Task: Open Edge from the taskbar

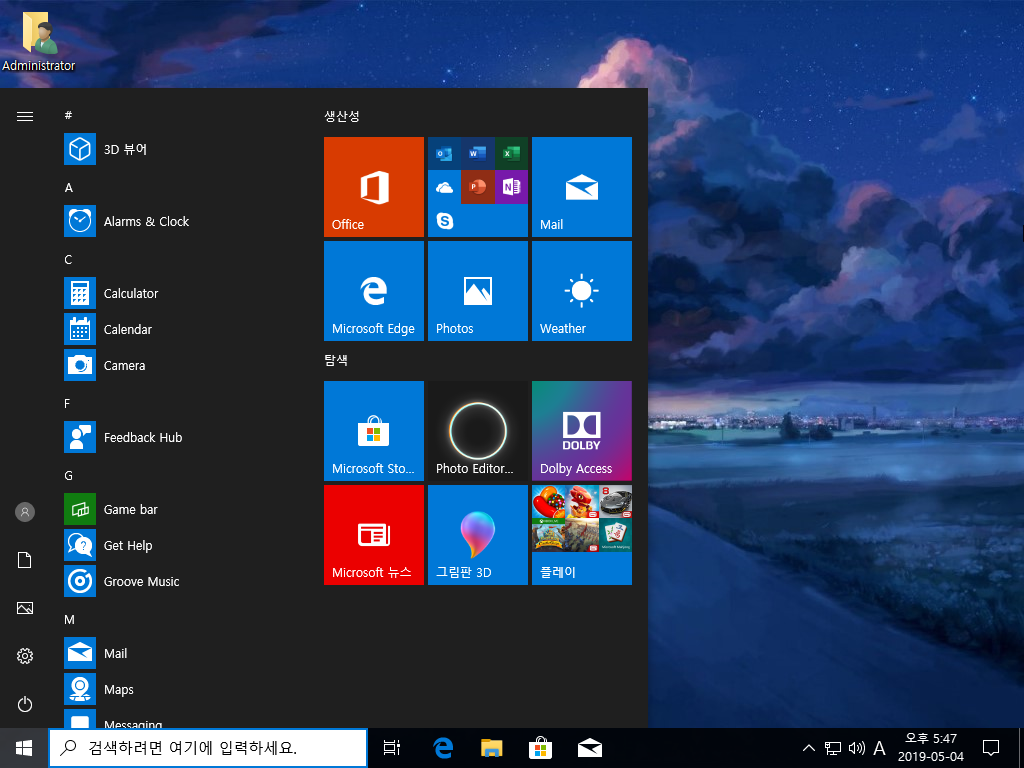Action: [443, 748]
